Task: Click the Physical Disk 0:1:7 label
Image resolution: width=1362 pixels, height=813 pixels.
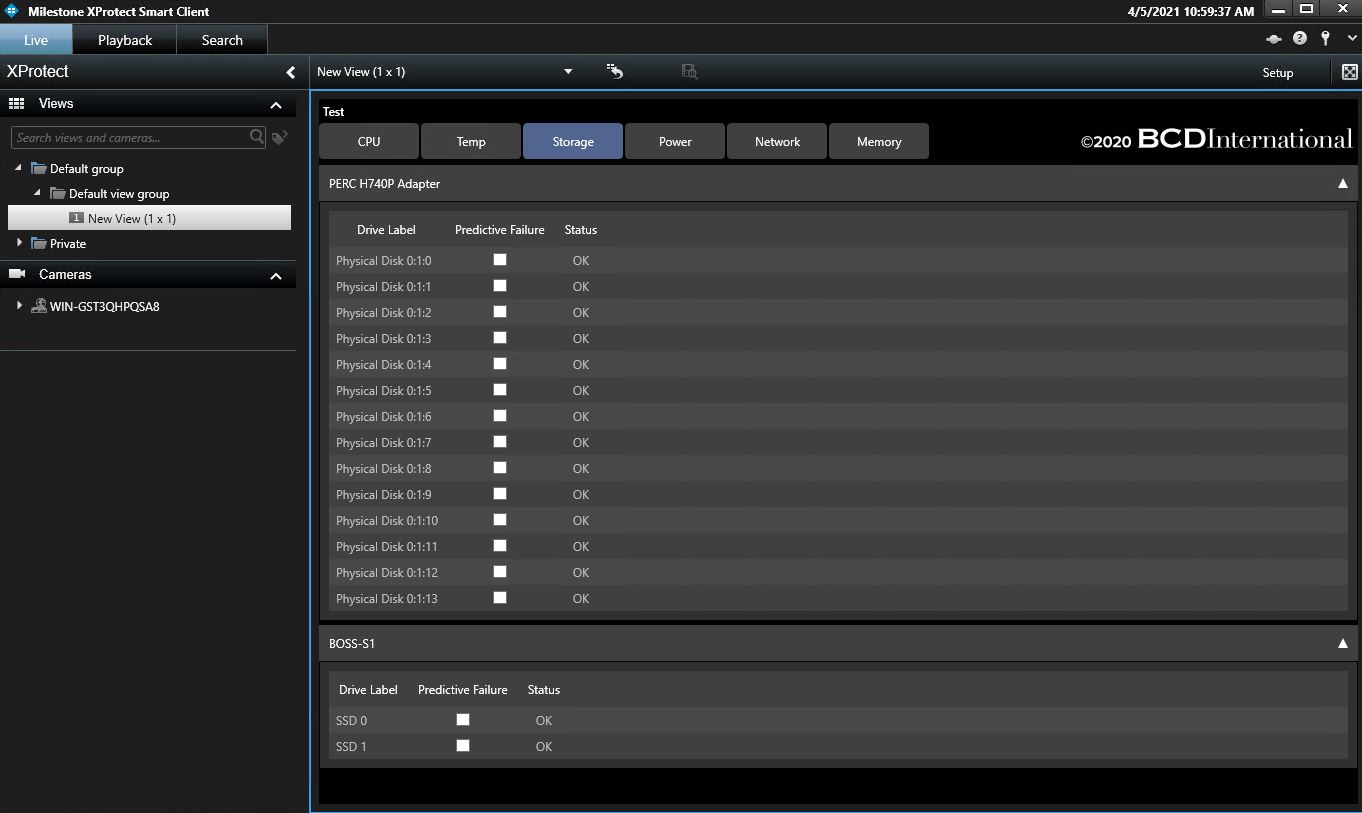Action: pyautogui.click(x=384, y=442)
